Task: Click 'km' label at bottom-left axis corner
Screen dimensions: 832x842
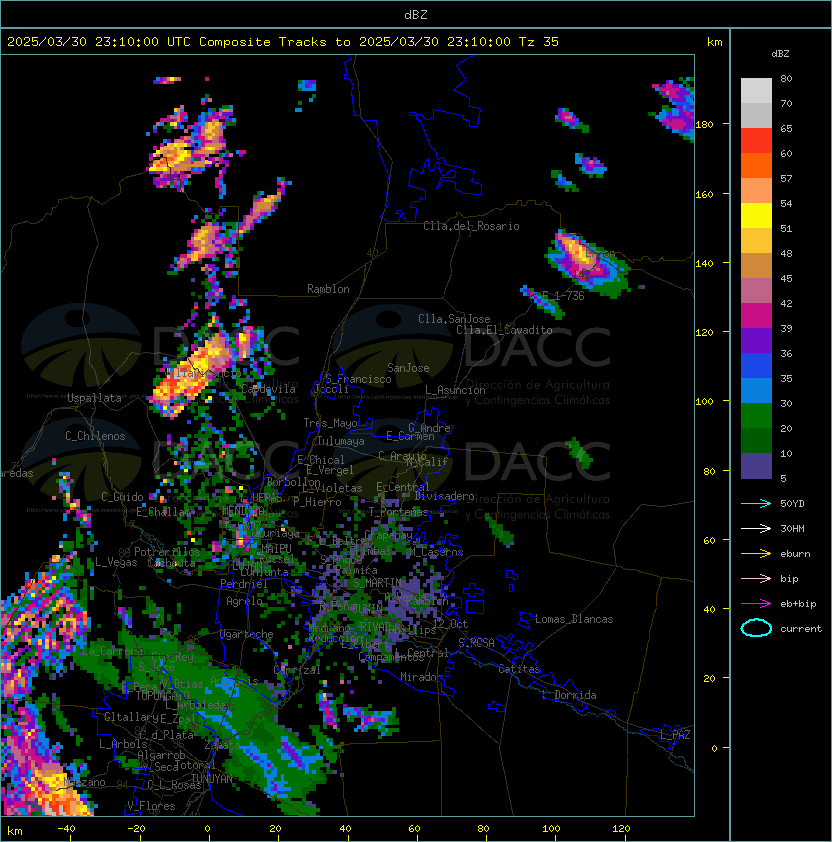Action: (15, 831)
